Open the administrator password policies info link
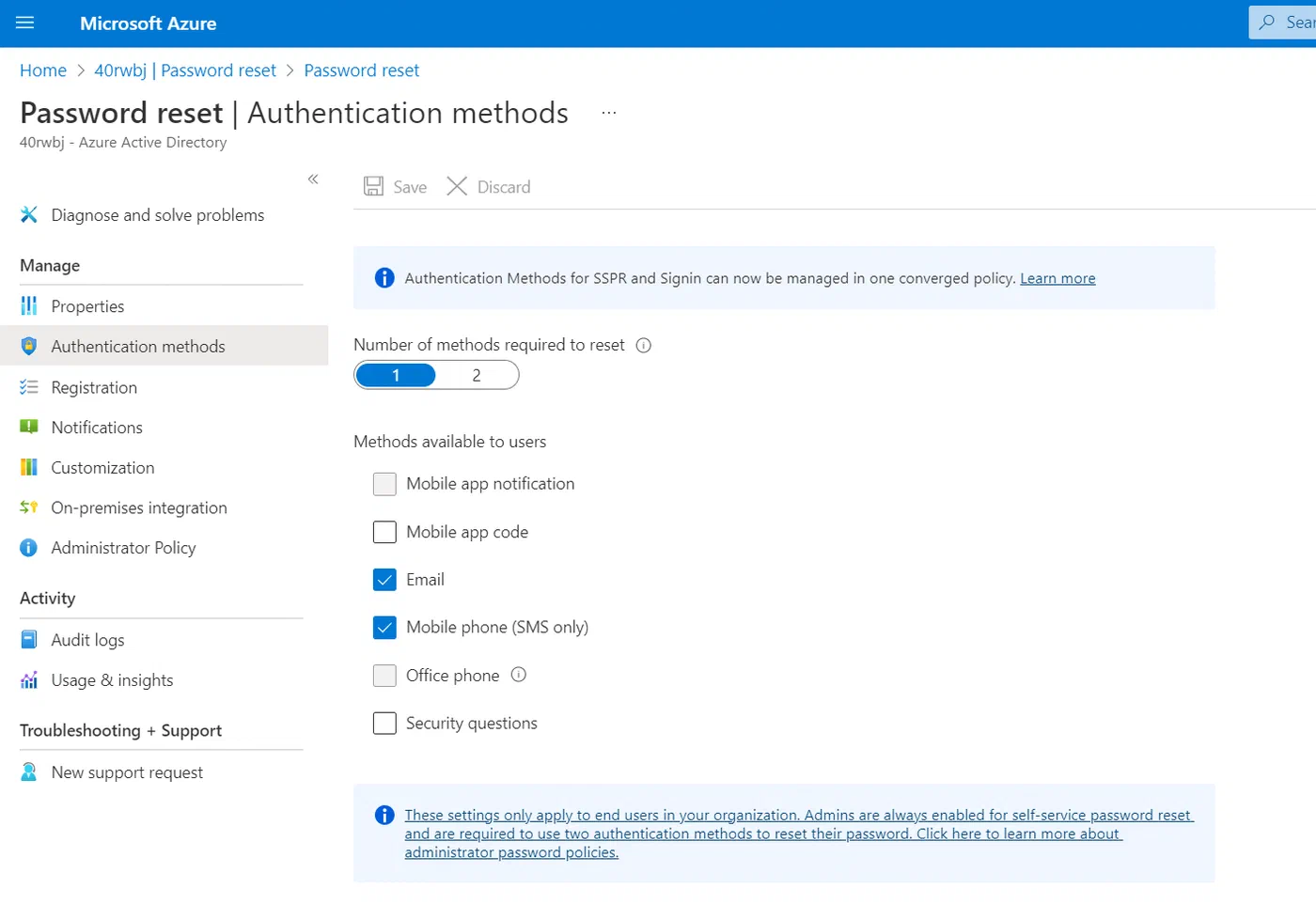1316x904 pixels. pos(799,834)
